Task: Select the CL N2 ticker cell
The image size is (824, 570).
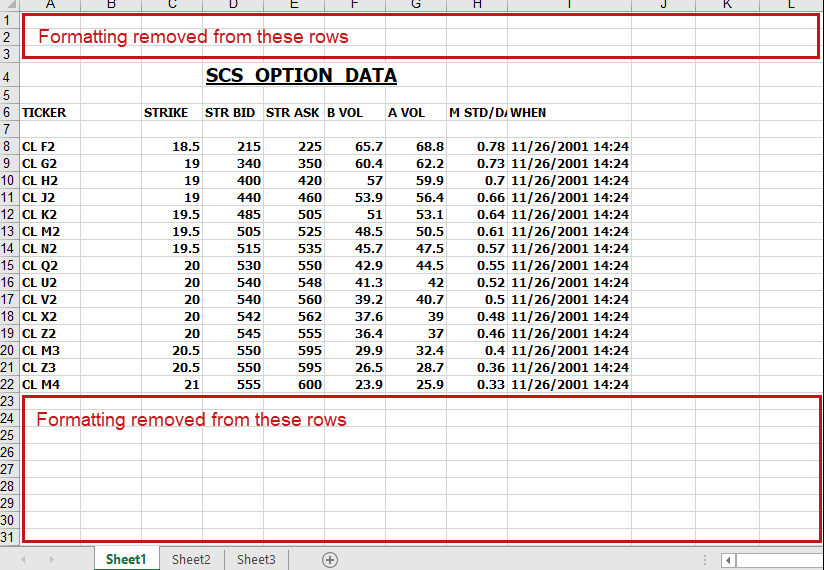Action: tap(50, 248)
